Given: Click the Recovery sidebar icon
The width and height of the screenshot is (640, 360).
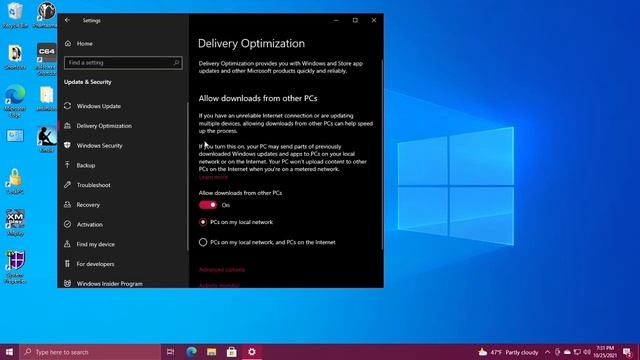Looking at the screenshot, I should (67, 204).
